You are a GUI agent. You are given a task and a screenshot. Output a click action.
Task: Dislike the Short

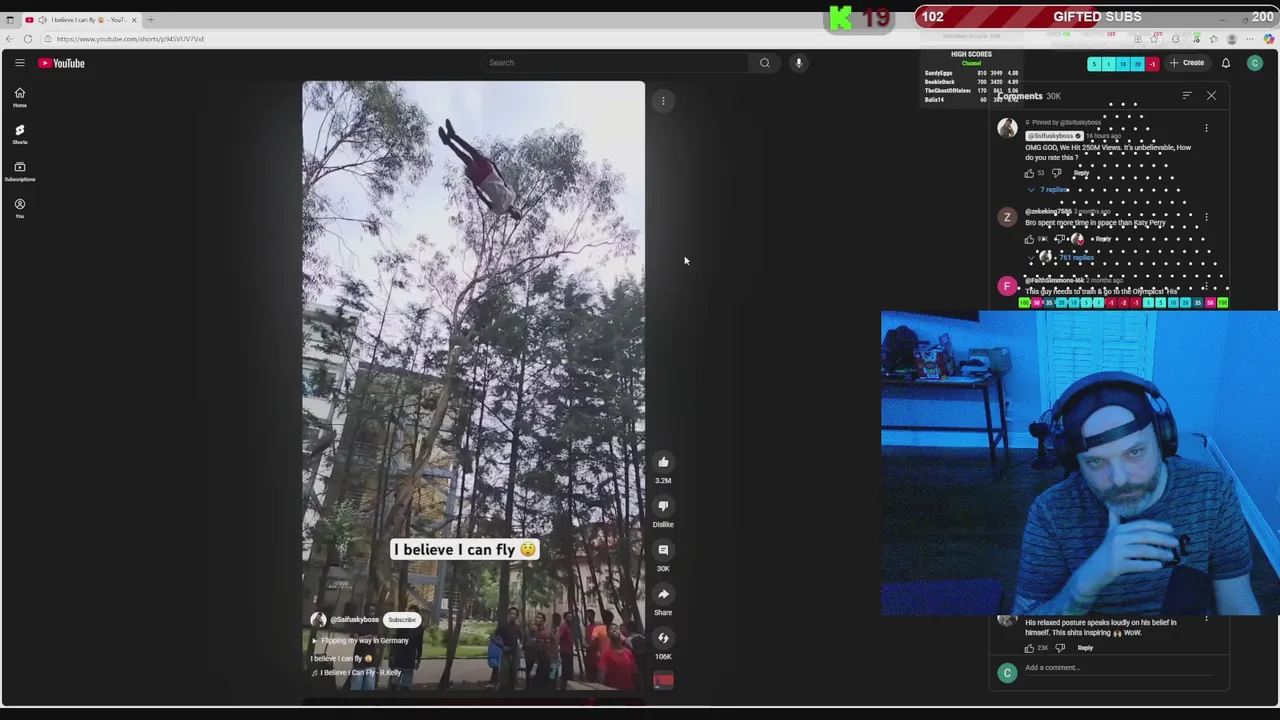[663, 506]
